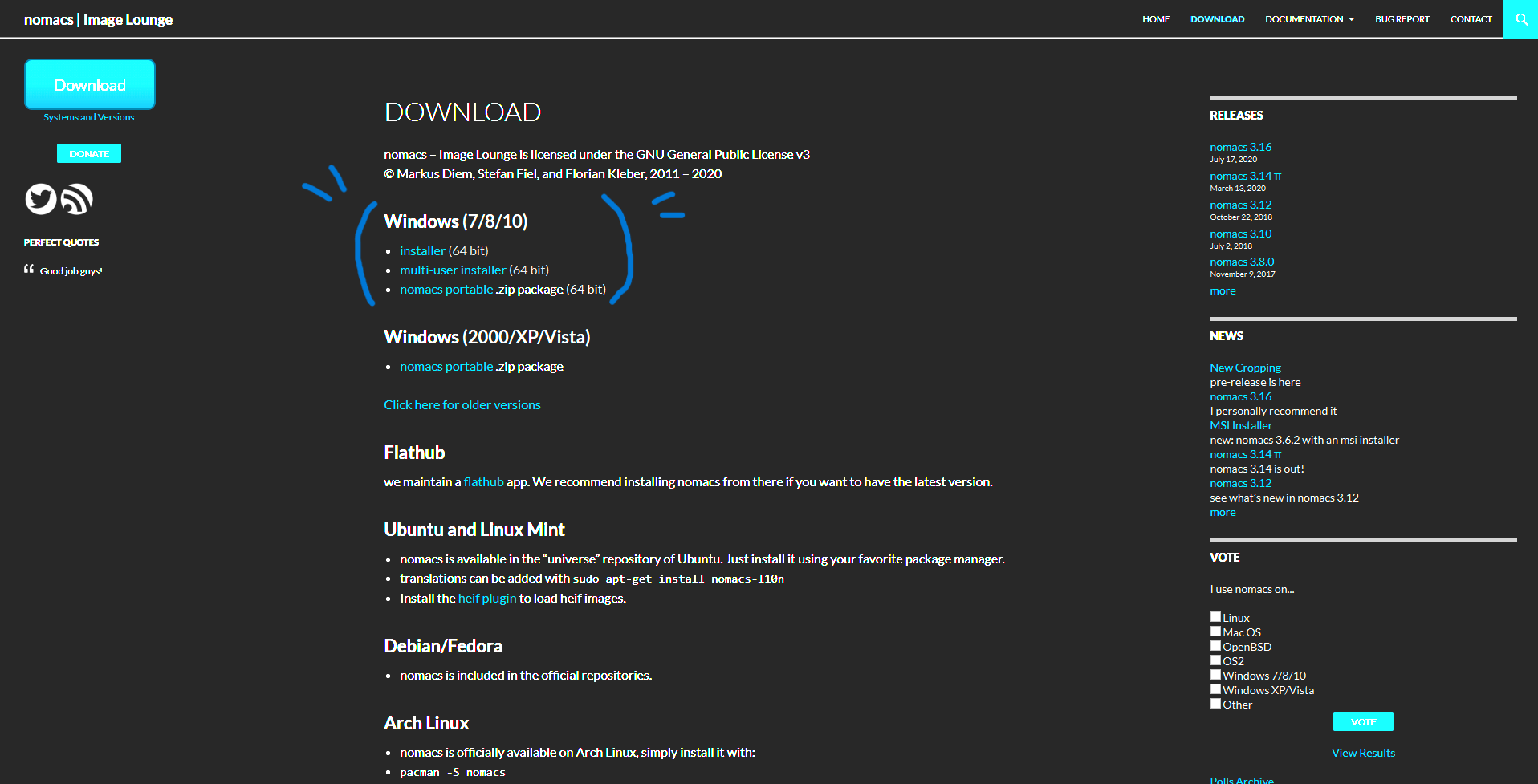This screenshot has width=1538, height=784.
Task: Click the copyright line naming Markus Diem
Action: [x=553, y=174]
